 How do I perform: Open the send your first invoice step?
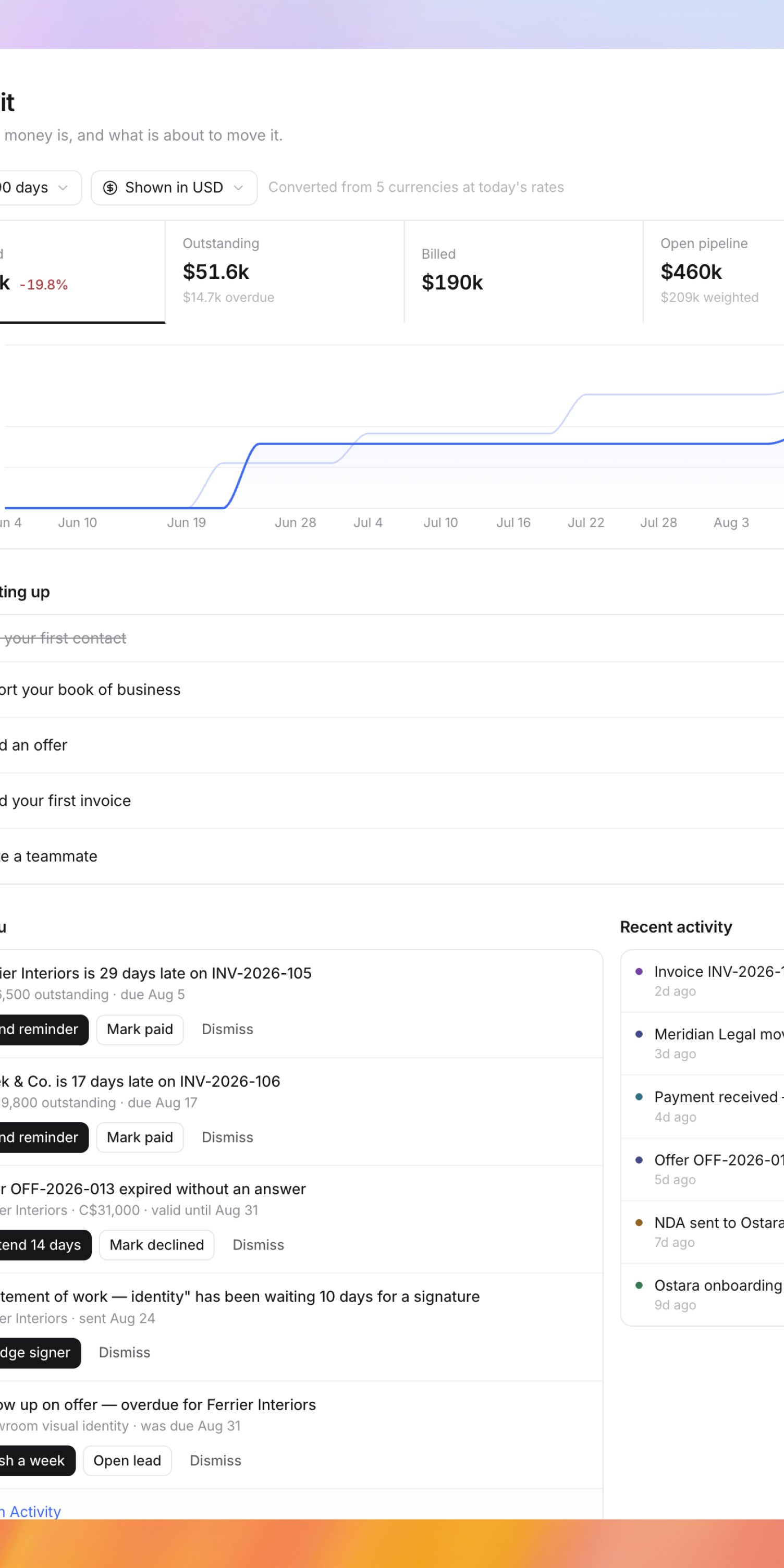pos(392,801)
